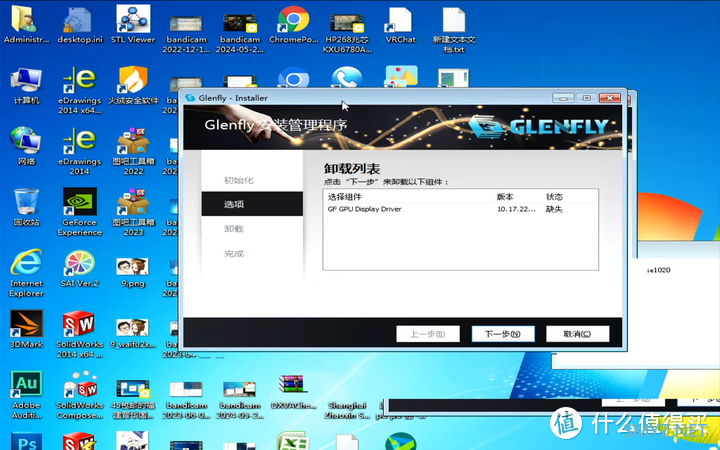Viewport: 720px width, 450px height.
Task: Open the 计算机 desktop icon
Action: coord(26,86)
